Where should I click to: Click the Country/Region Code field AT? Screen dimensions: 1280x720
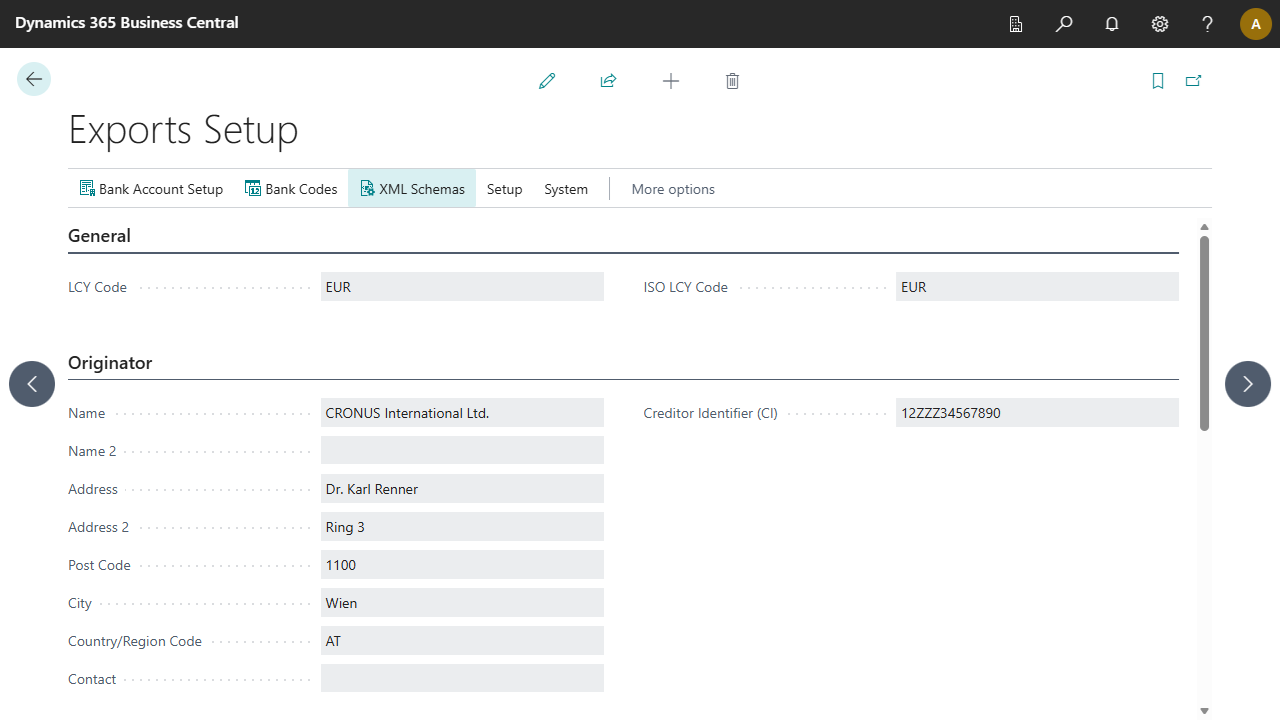[x=462, y=641]
